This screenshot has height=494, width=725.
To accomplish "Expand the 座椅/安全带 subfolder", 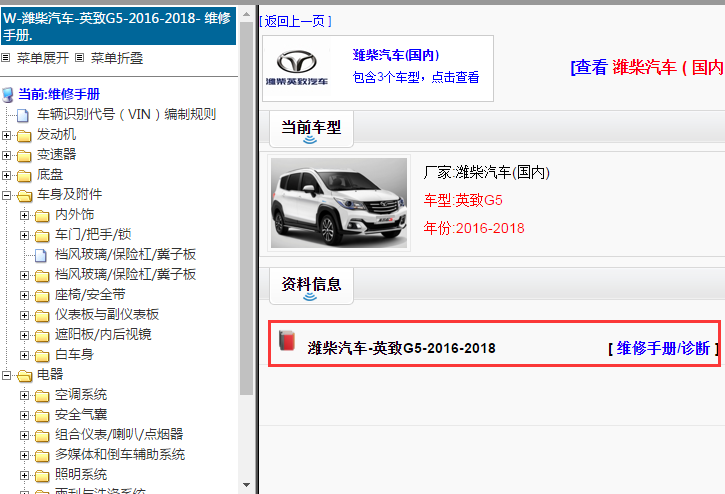I will (x=25, y=296).
